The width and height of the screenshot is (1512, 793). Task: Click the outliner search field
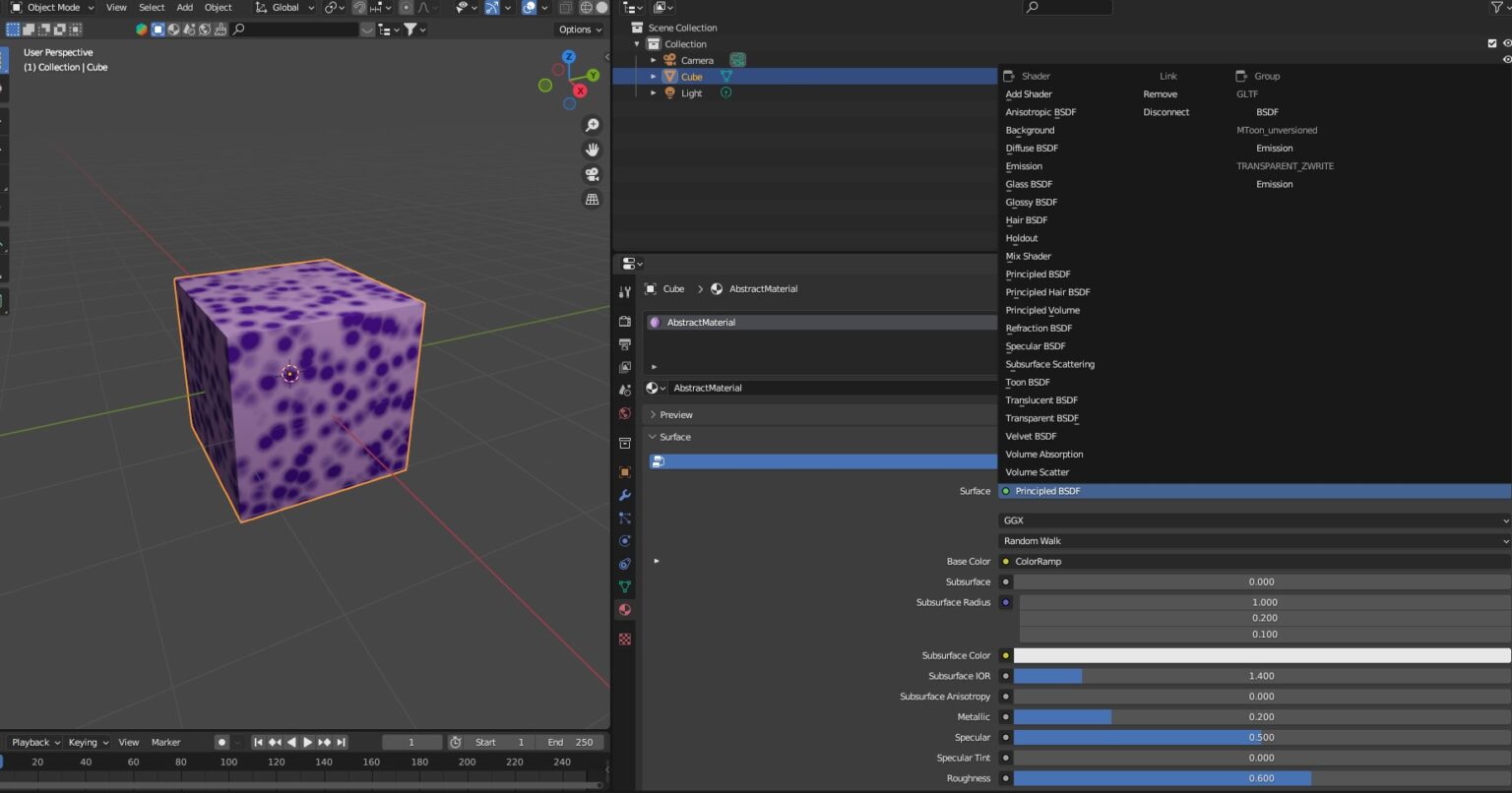pyautogui.click(x=1068, y=8)
